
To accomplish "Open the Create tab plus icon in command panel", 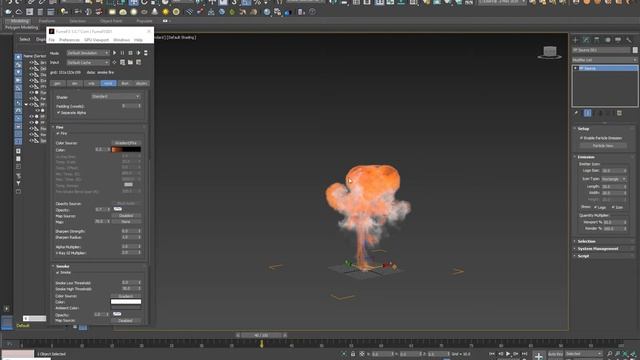I will [x=576, y=40].
